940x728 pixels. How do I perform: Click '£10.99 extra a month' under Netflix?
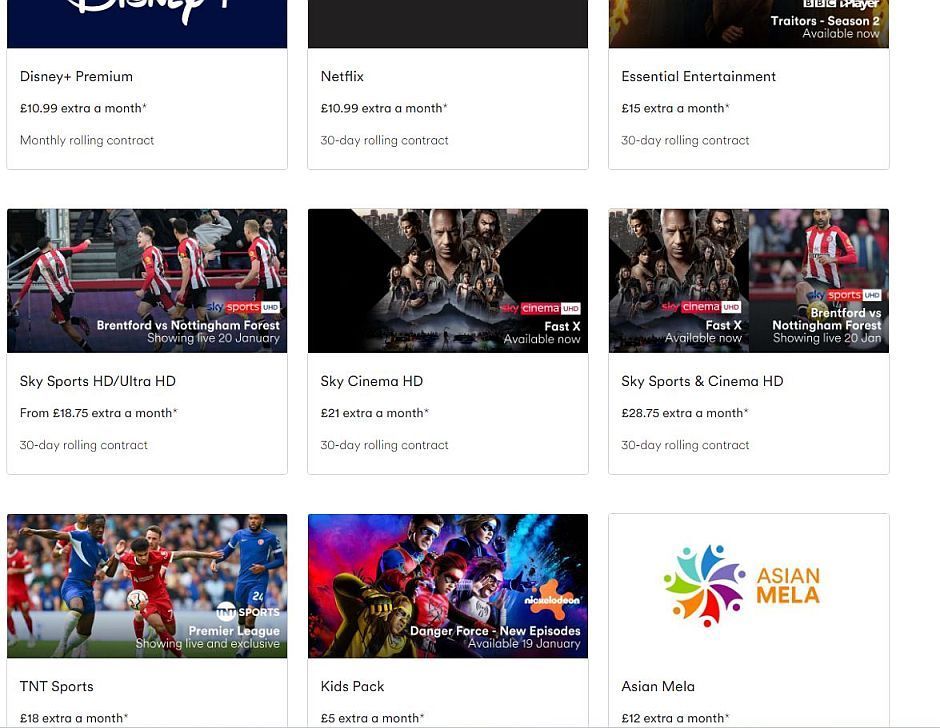(x=384, y=109)
